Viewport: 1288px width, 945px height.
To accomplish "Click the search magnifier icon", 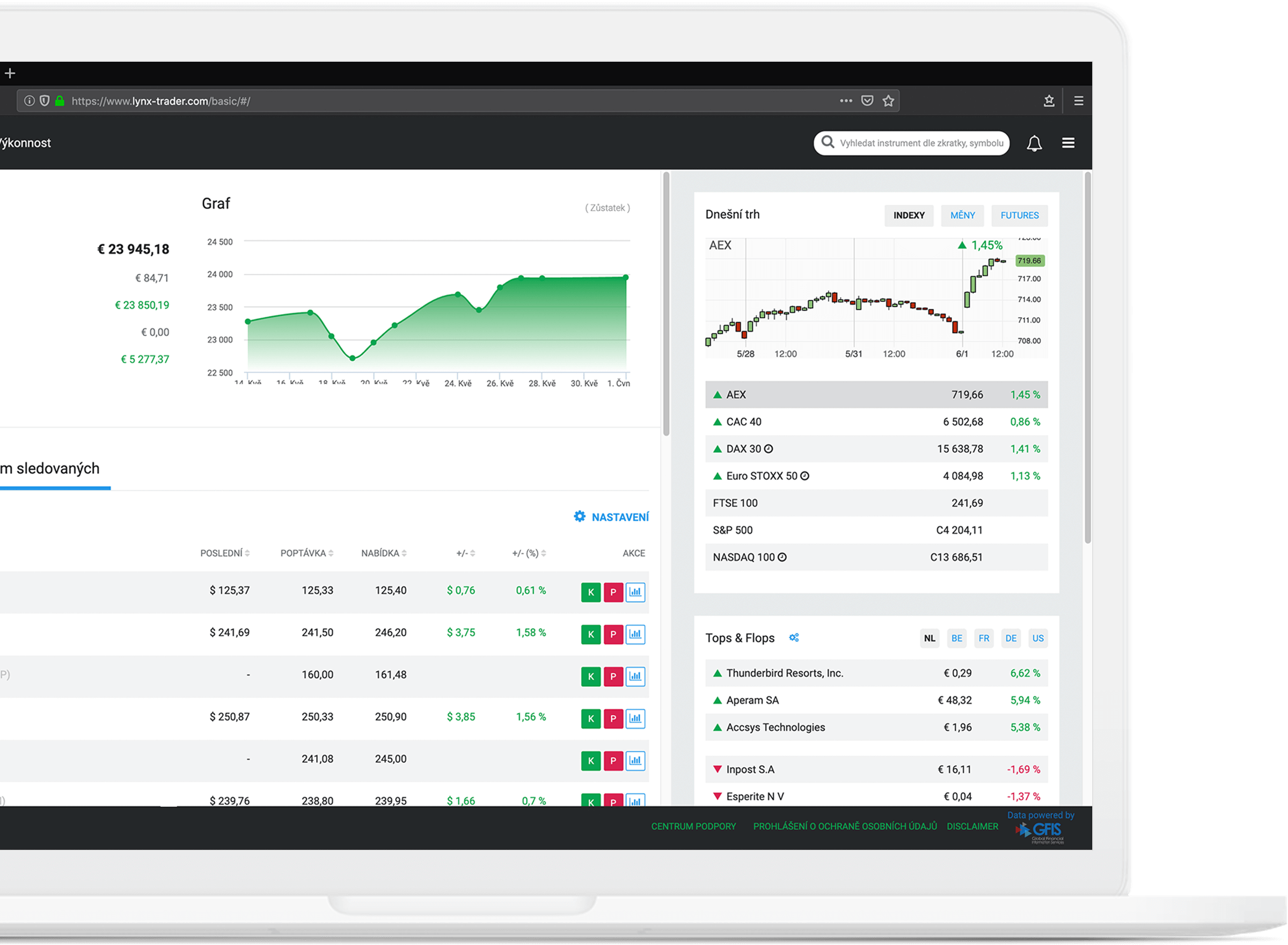I will (x=827, y=142).
